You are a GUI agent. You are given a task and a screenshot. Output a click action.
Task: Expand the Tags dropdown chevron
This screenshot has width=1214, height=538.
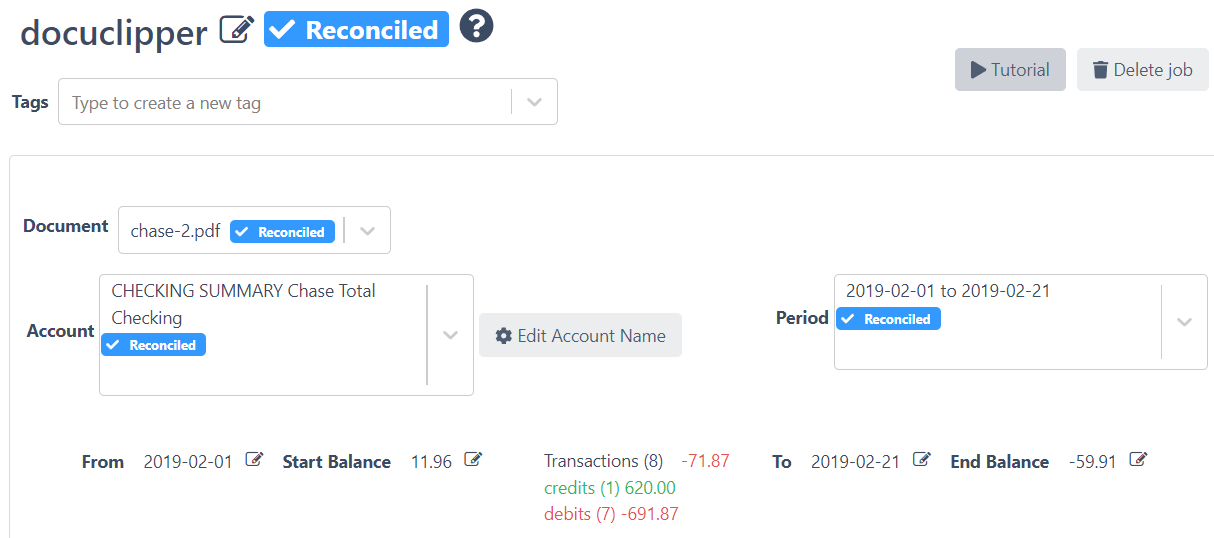click(535, 102)
